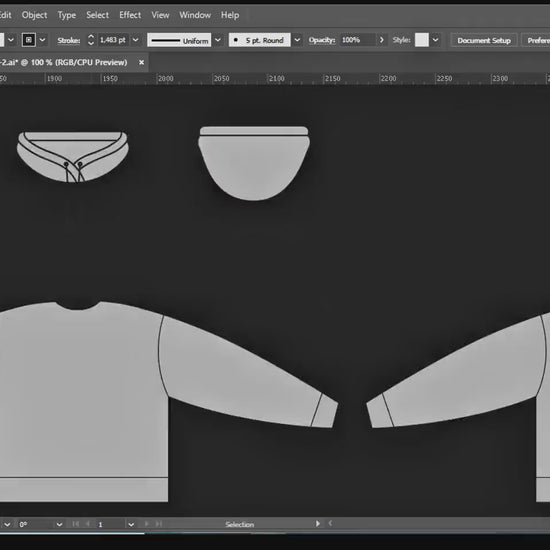Click the Selection status bar text
The image size is (550, 550).
coord(240,524)
